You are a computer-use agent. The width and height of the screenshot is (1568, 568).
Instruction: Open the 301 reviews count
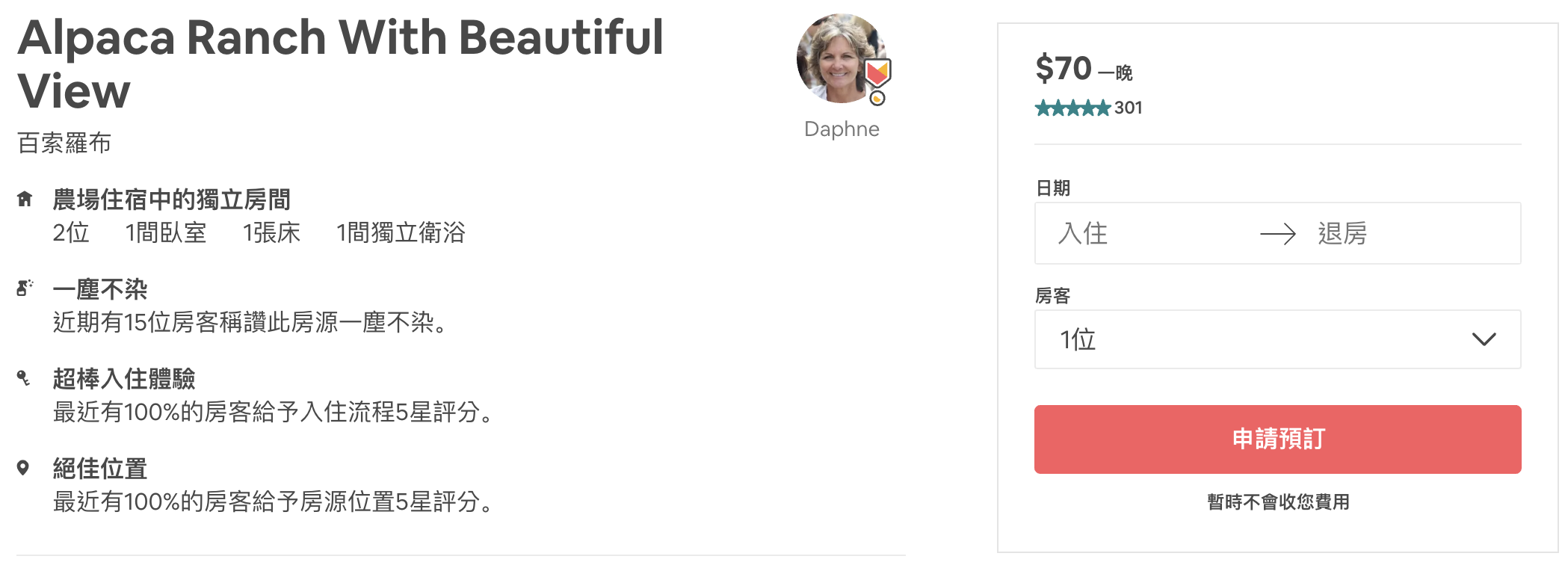click(x=1129, y=108)
